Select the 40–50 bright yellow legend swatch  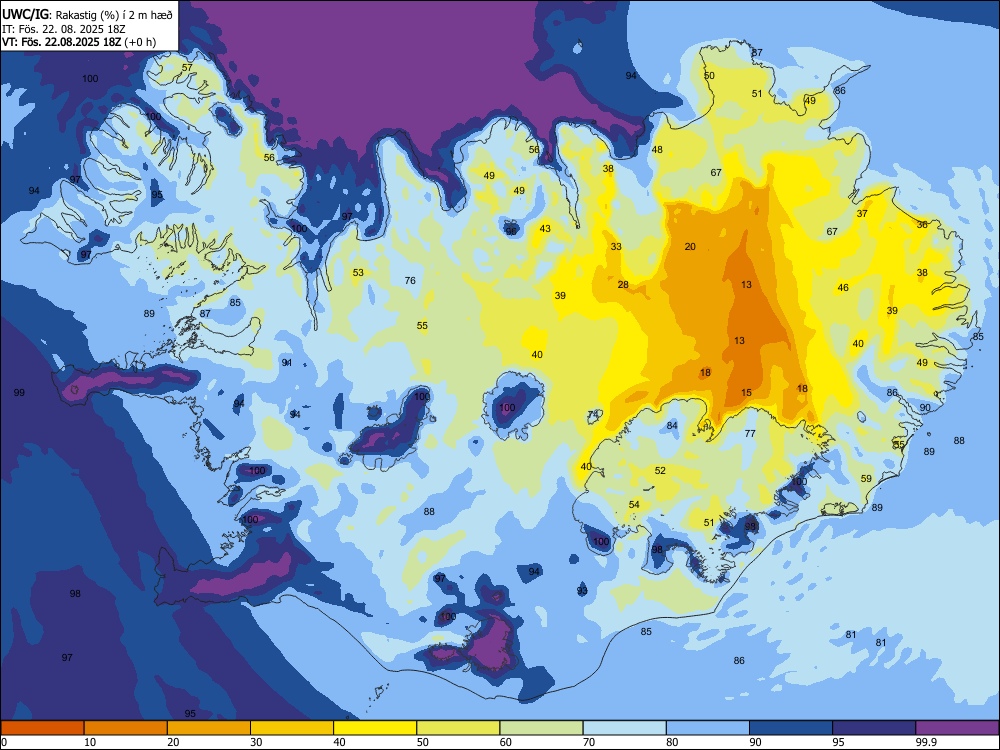[375, 728]
